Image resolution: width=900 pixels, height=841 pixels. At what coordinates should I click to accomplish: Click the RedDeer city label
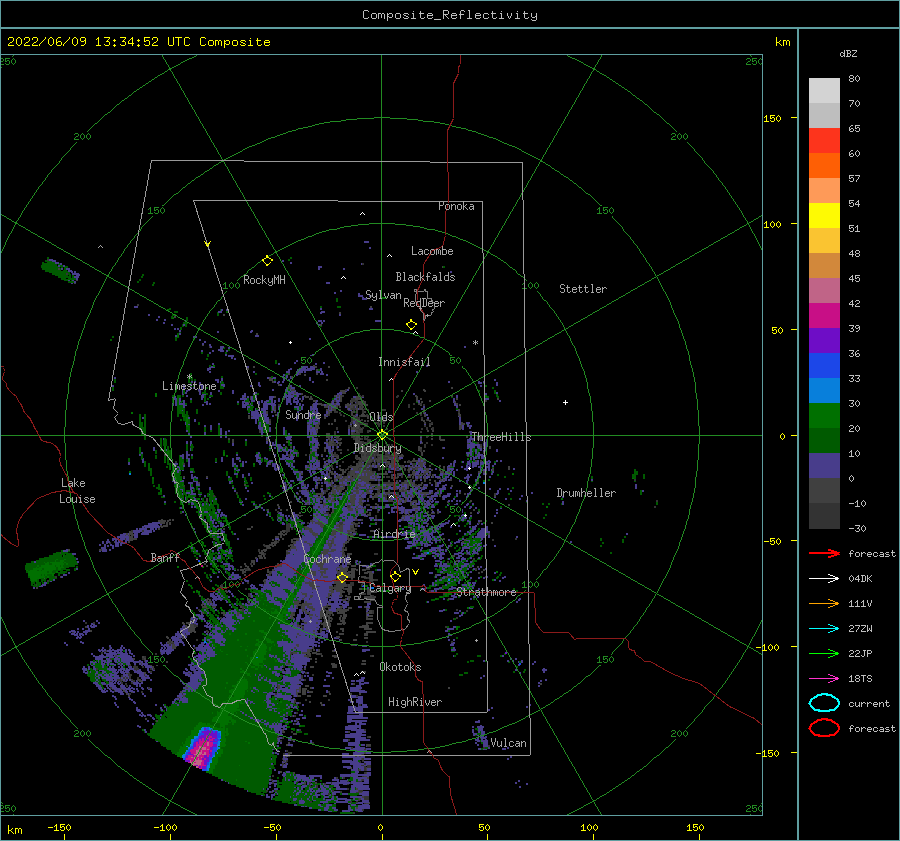point(424,303)
